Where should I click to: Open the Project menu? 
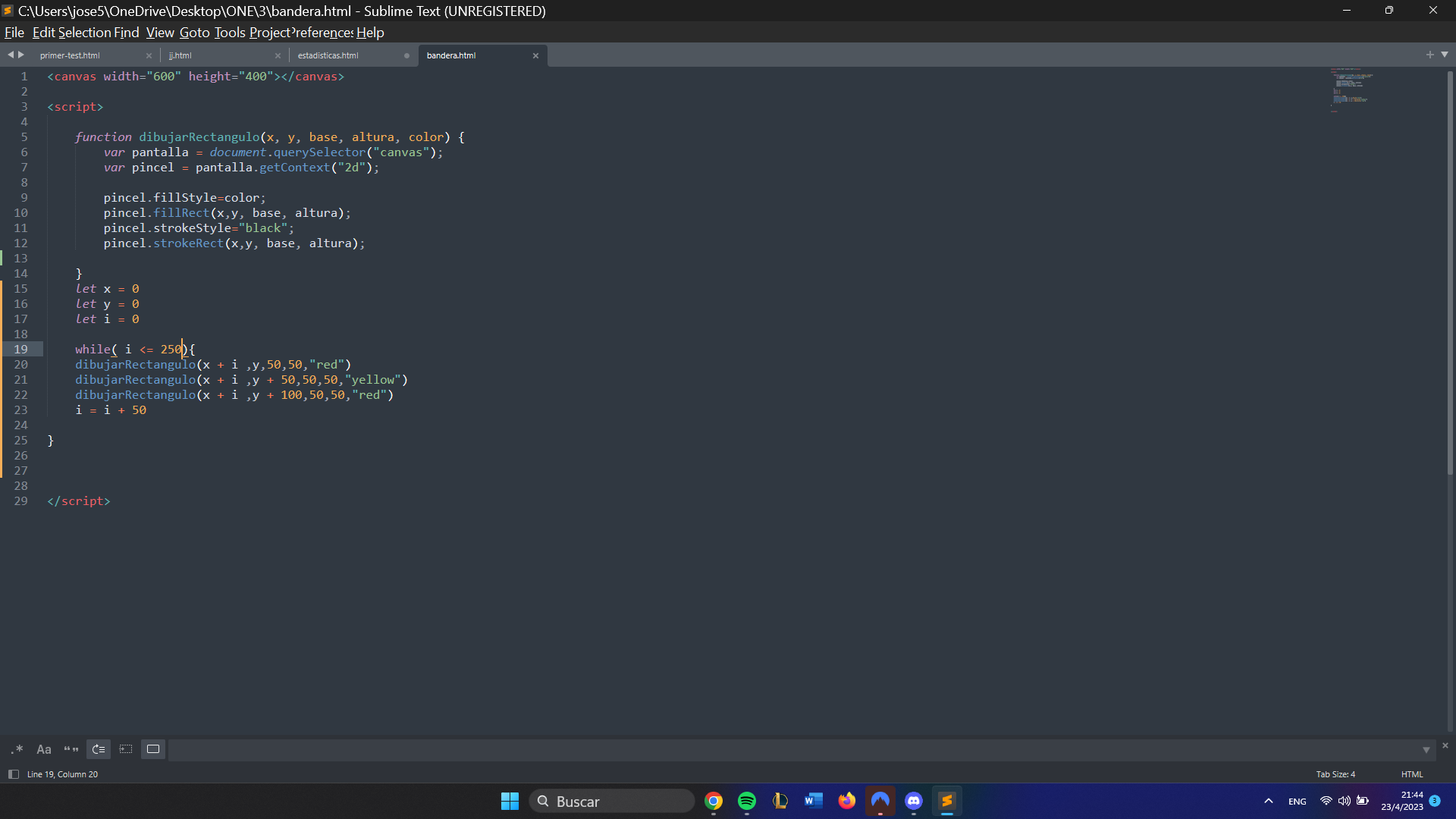point(270,33)
